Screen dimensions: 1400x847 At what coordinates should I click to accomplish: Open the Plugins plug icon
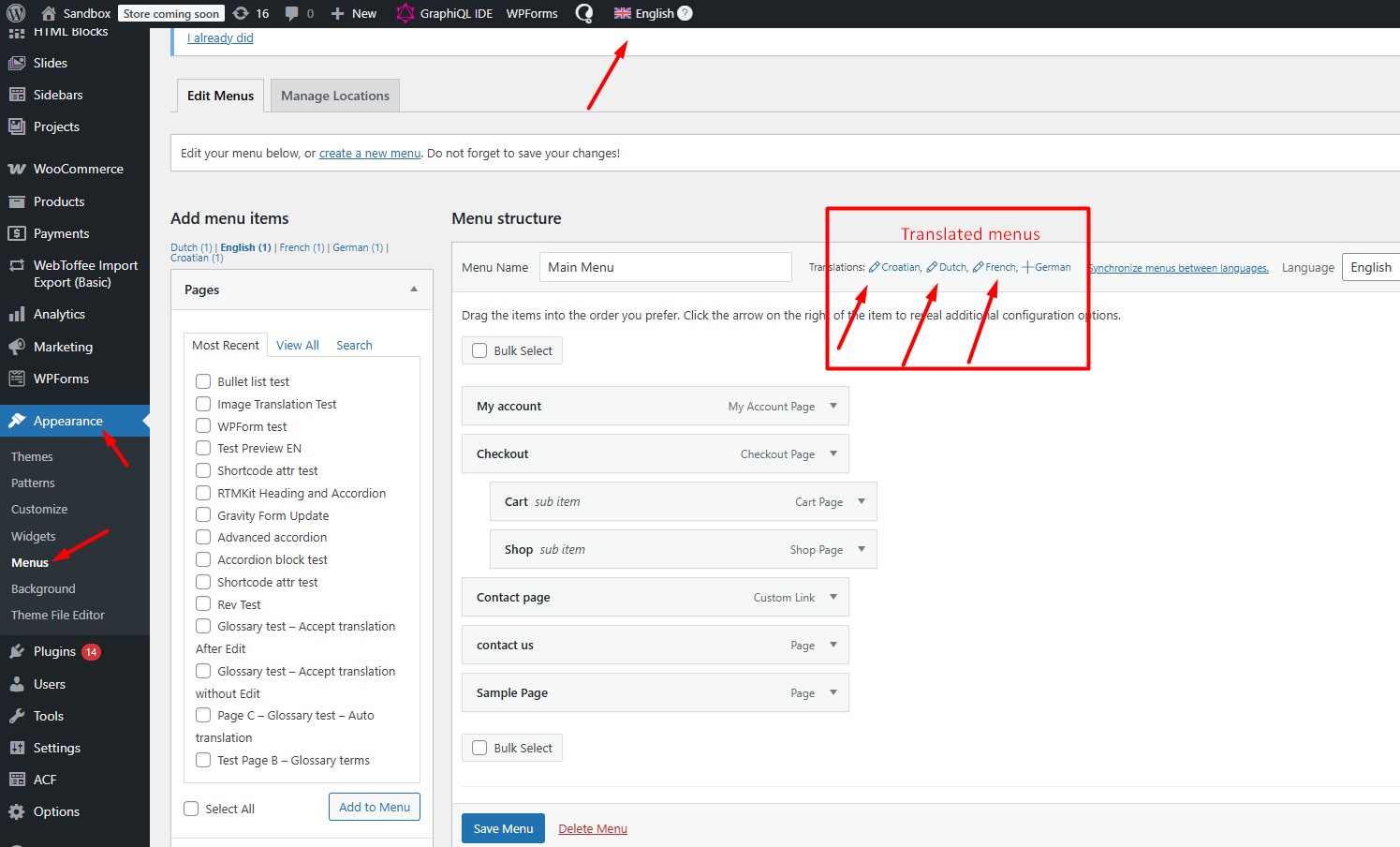(x=17, y=651)
